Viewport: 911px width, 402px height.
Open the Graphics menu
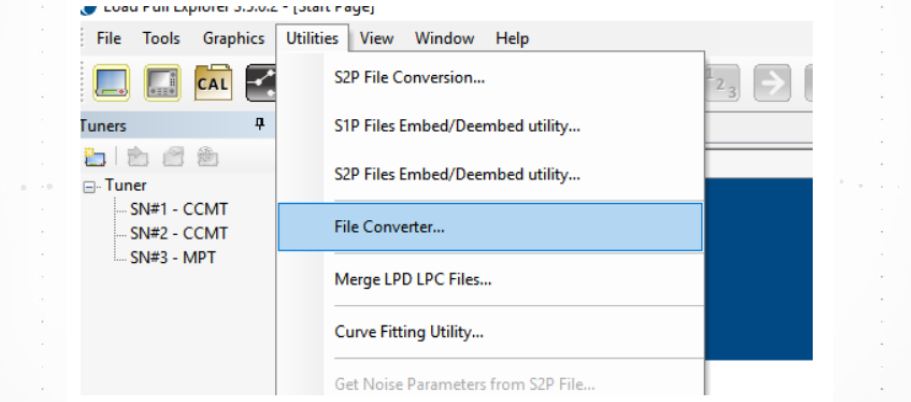pos(233,39)
